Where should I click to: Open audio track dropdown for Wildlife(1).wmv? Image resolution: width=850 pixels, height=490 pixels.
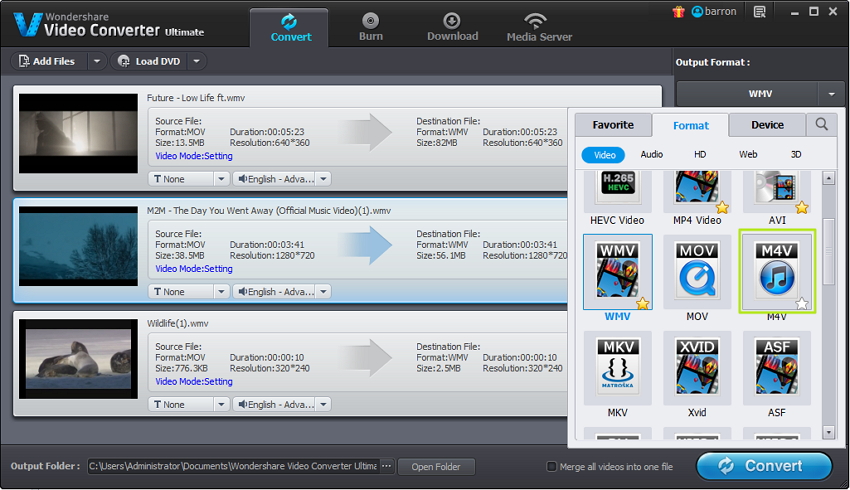323,404
